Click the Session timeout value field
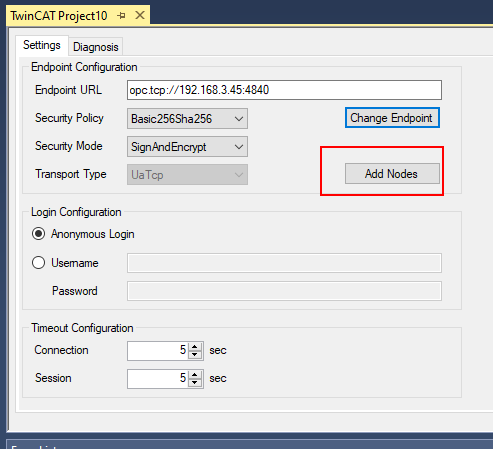The width and height of the screenshot is (493, 449). pyautogui.click(x=158, y=379)
